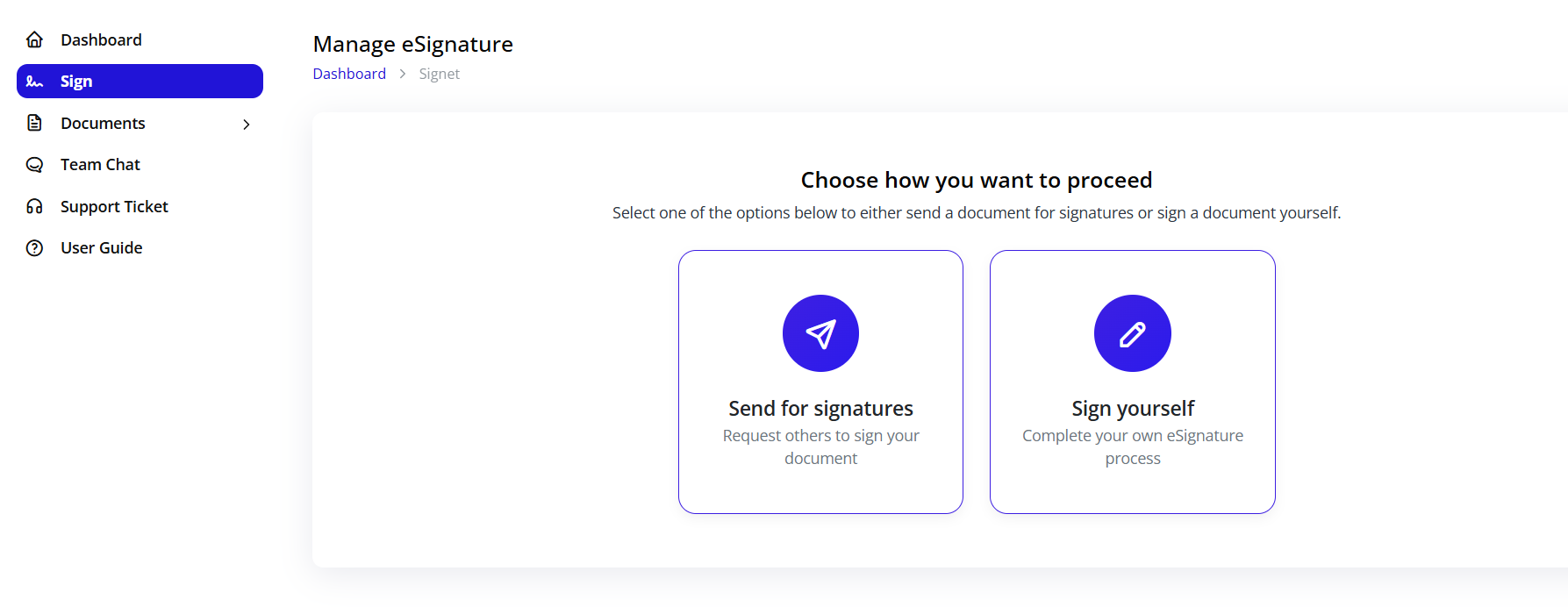The width and height of the screenshot is (1568, 607).
Task: Click the question mark icon for User Guide
Action: click(33, 247)
